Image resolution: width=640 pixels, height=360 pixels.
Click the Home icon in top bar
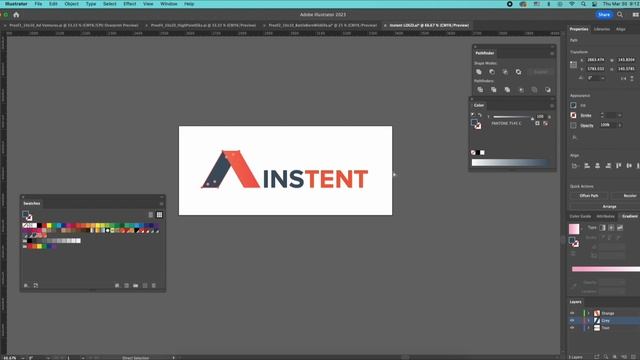tap(16, 15)
